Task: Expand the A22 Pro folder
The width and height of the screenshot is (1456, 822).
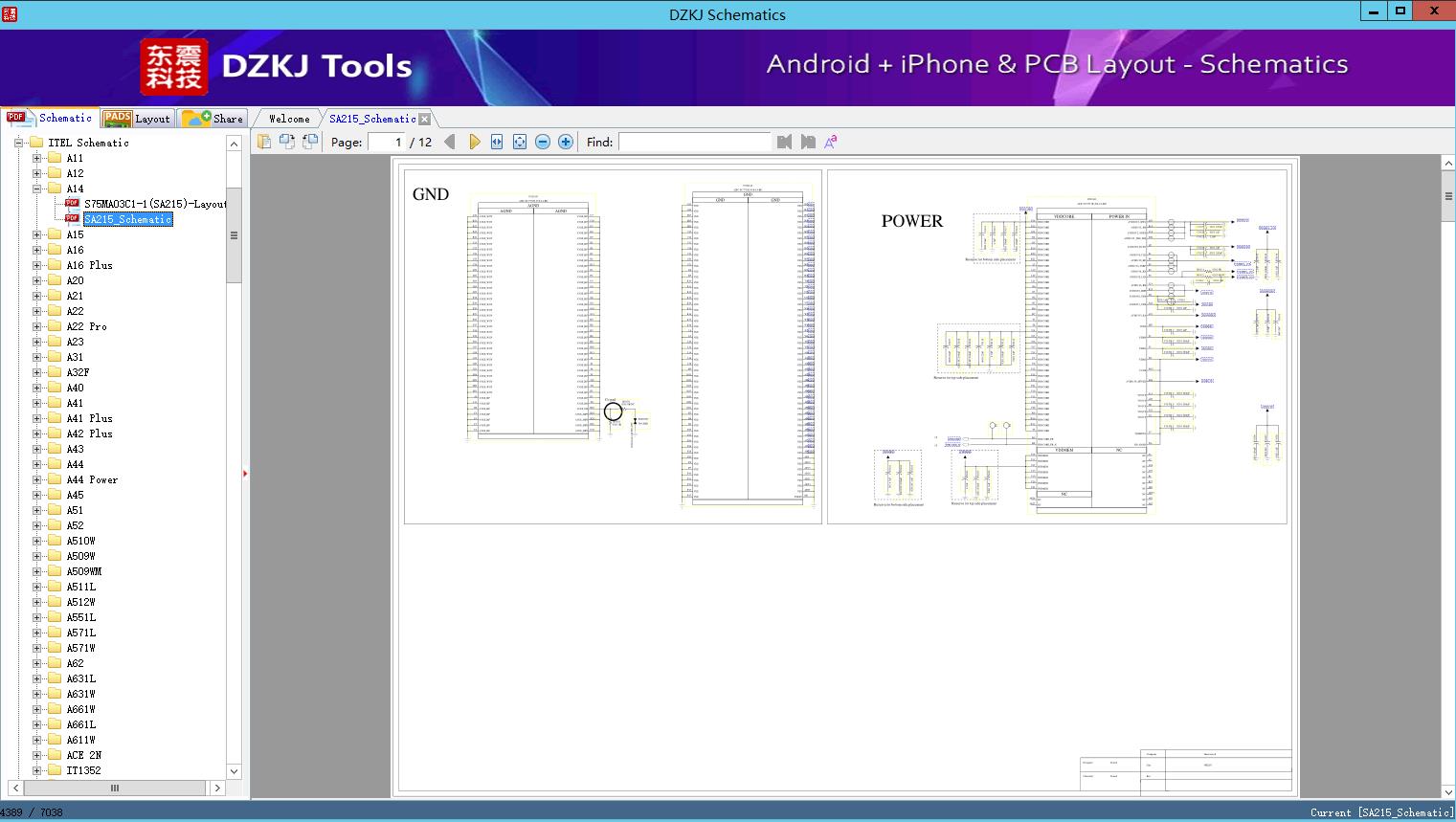Action: (x=36, y=326)
